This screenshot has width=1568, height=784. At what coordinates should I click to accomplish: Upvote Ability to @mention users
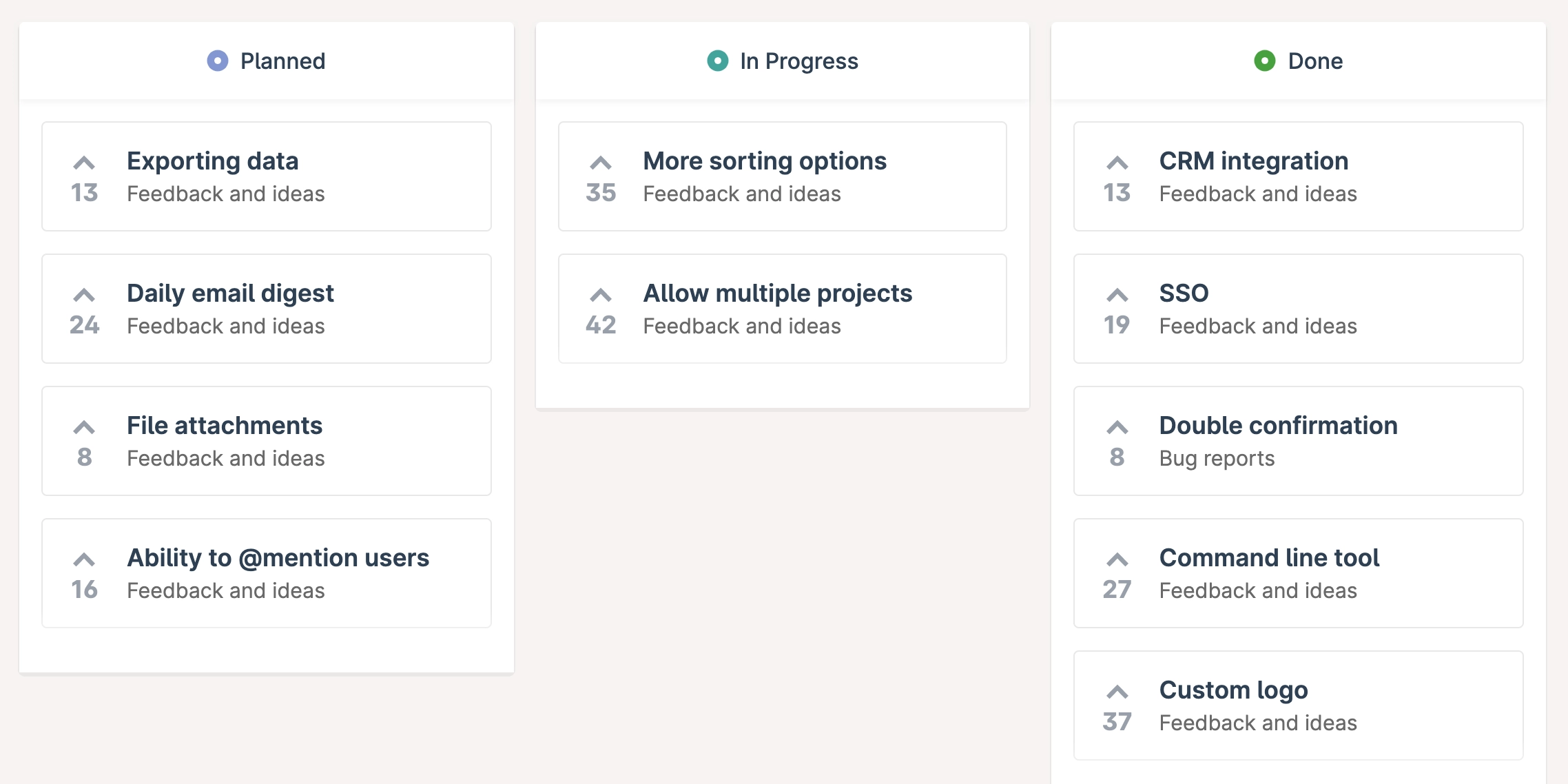point(84,560)
